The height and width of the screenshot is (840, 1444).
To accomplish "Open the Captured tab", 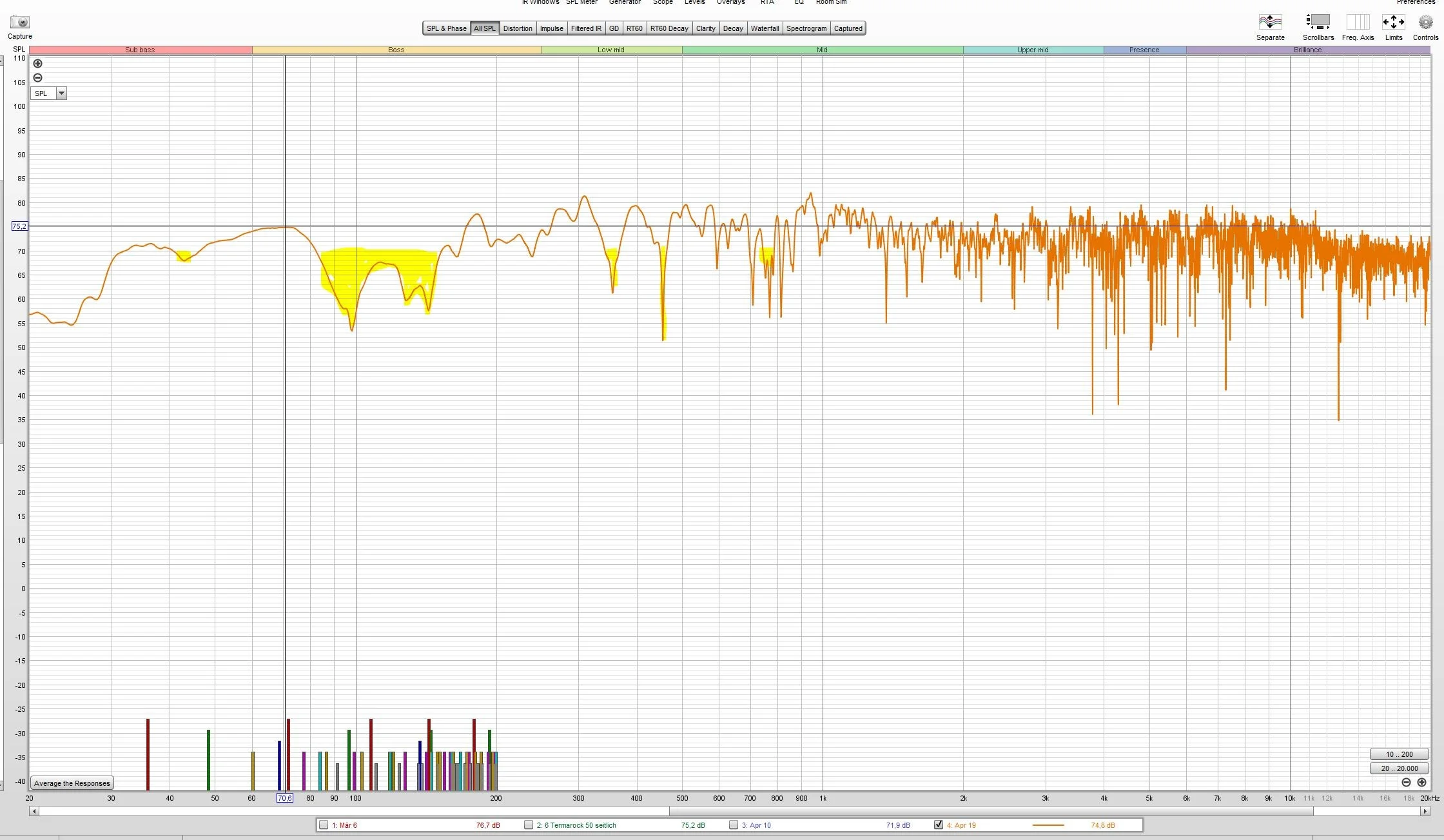I will click(848, 28).
